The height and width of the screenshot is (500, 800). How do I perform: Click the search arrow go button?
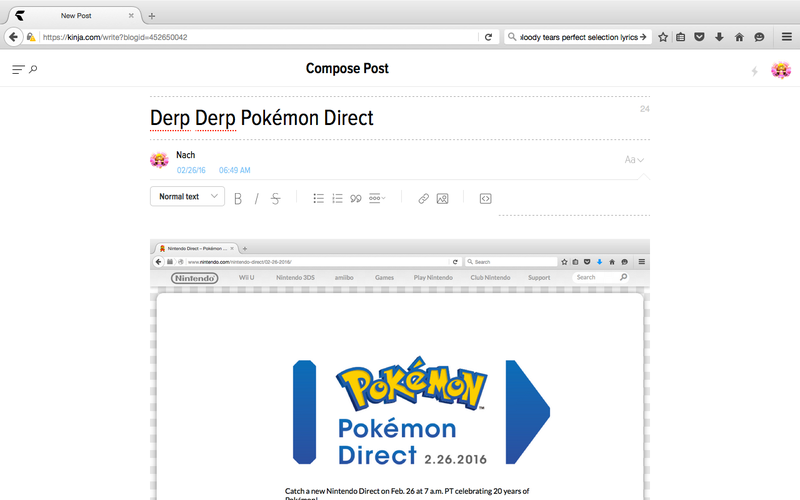coord(643,37)
